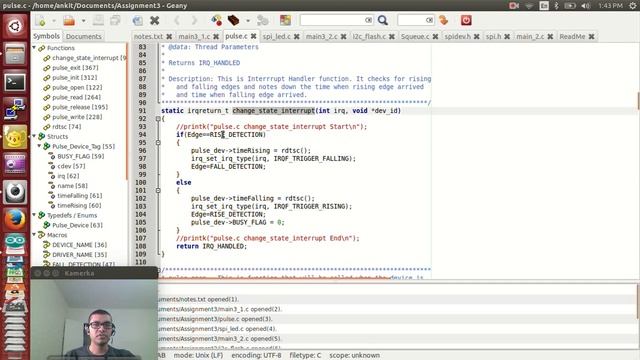Viewport: 640px width, 360px height.
Task: Open Firefox from the launcher
Action: pyautogui.click(x=15, y=220)
